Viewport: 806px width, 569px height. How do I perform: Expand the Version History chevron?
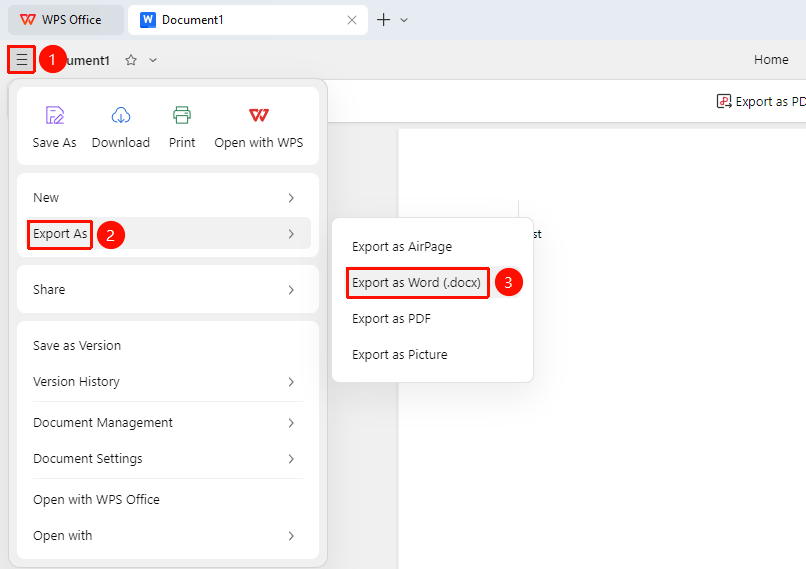click(x=291, y=382)
